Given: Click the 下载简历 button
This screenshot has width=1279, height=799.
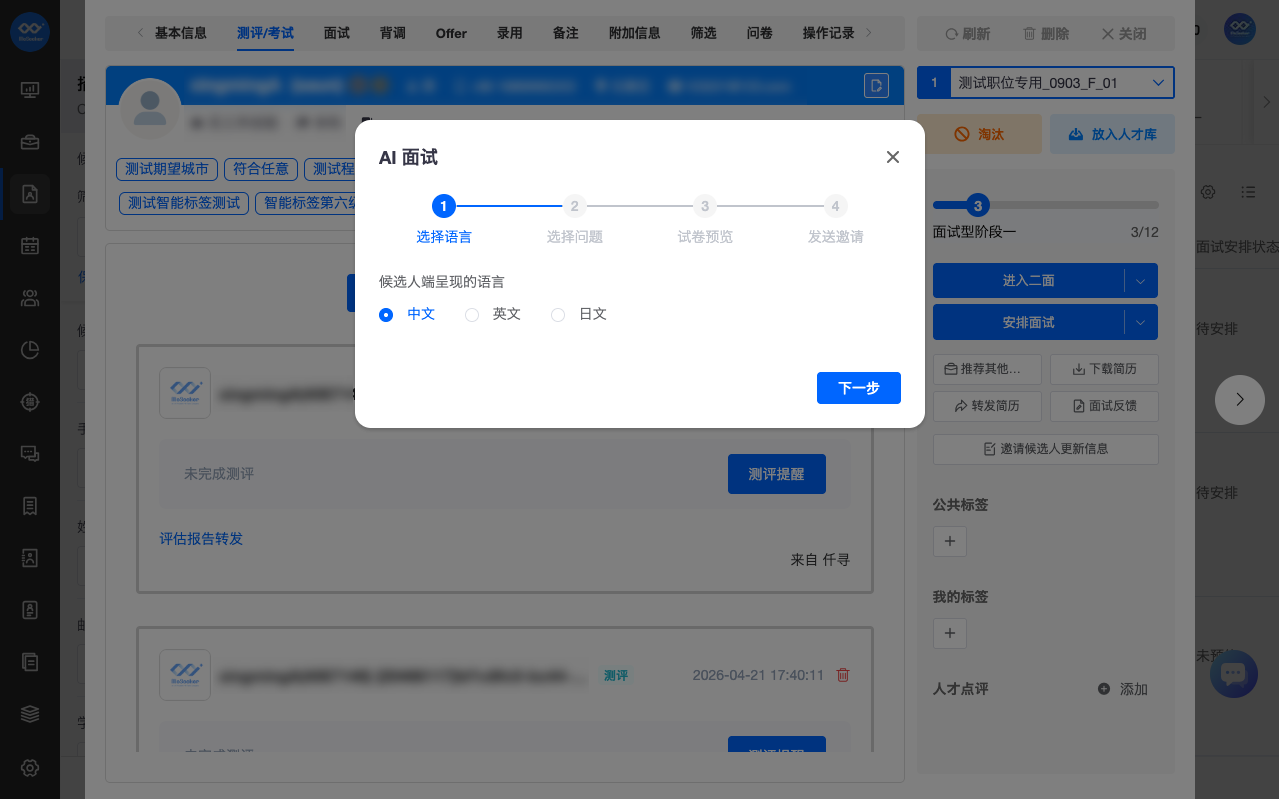Looking at the screenshot, I should (x=1104, y=369).
